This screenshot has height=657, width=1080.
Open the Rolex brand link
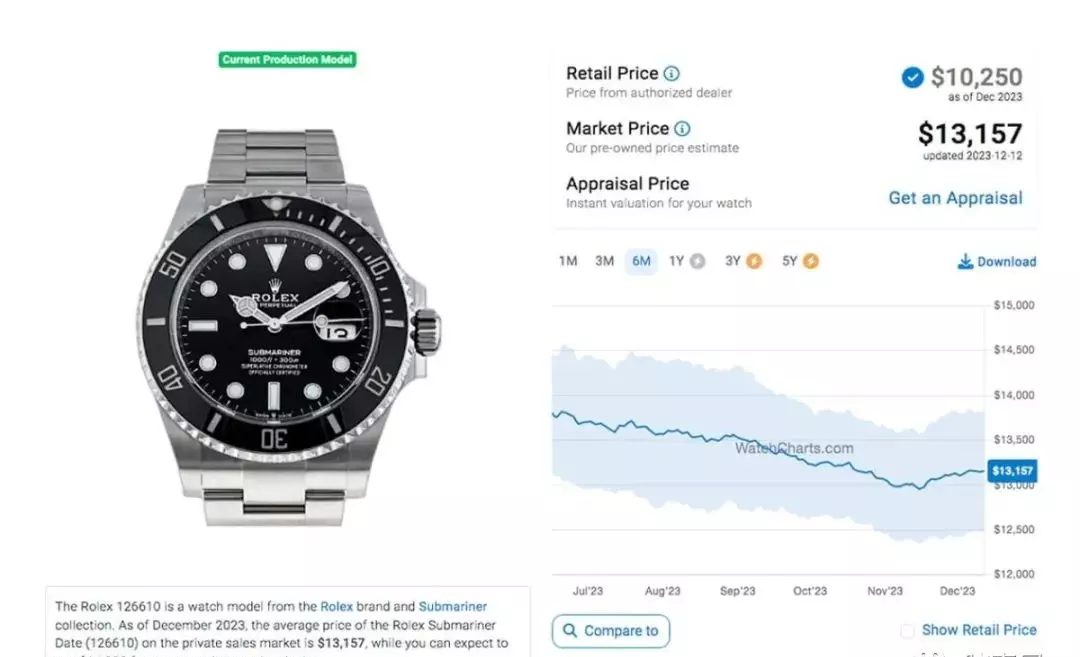tap(336, 607)
